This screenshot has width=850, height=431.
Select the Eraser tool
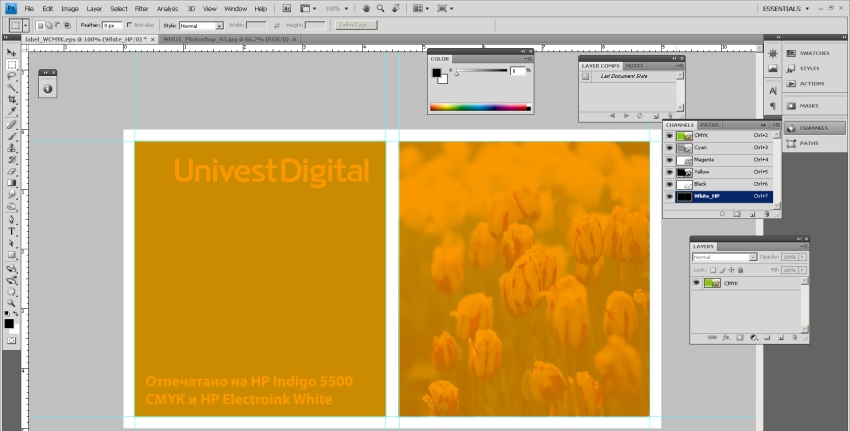(11, 171)
